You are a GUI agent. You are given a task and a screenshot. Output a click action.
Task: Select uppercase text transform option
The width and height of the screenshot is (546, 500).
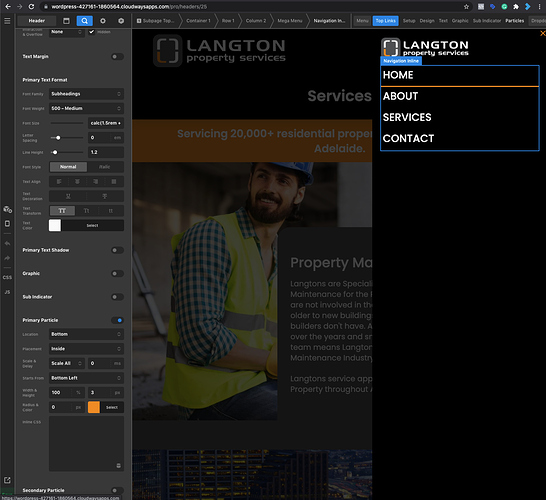(x=62, y=211)
